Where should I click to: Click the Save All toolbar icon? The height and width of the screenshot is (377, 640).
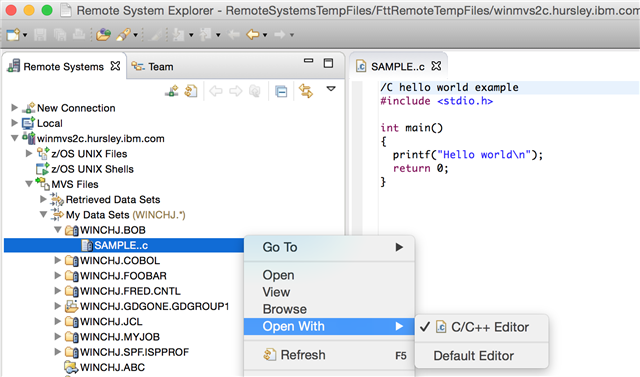tap(60, 35)
